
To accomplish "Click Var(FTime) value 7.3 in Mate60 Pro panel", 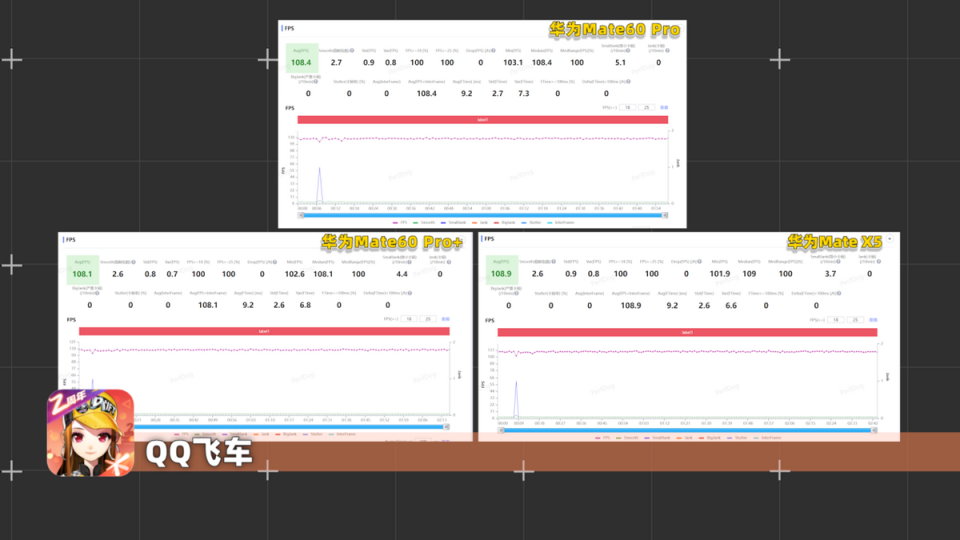I will click(523, 94).
